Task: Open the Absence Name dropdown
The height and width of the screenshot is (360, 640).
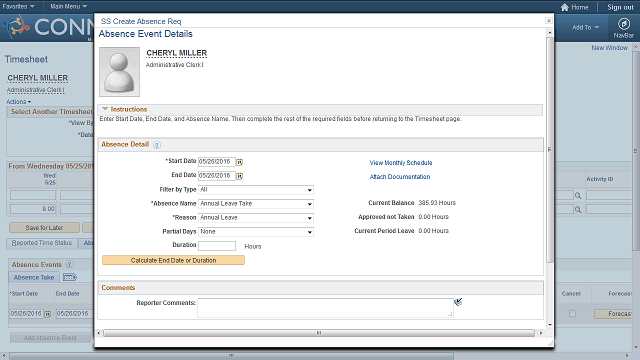Action: point(256,204)
